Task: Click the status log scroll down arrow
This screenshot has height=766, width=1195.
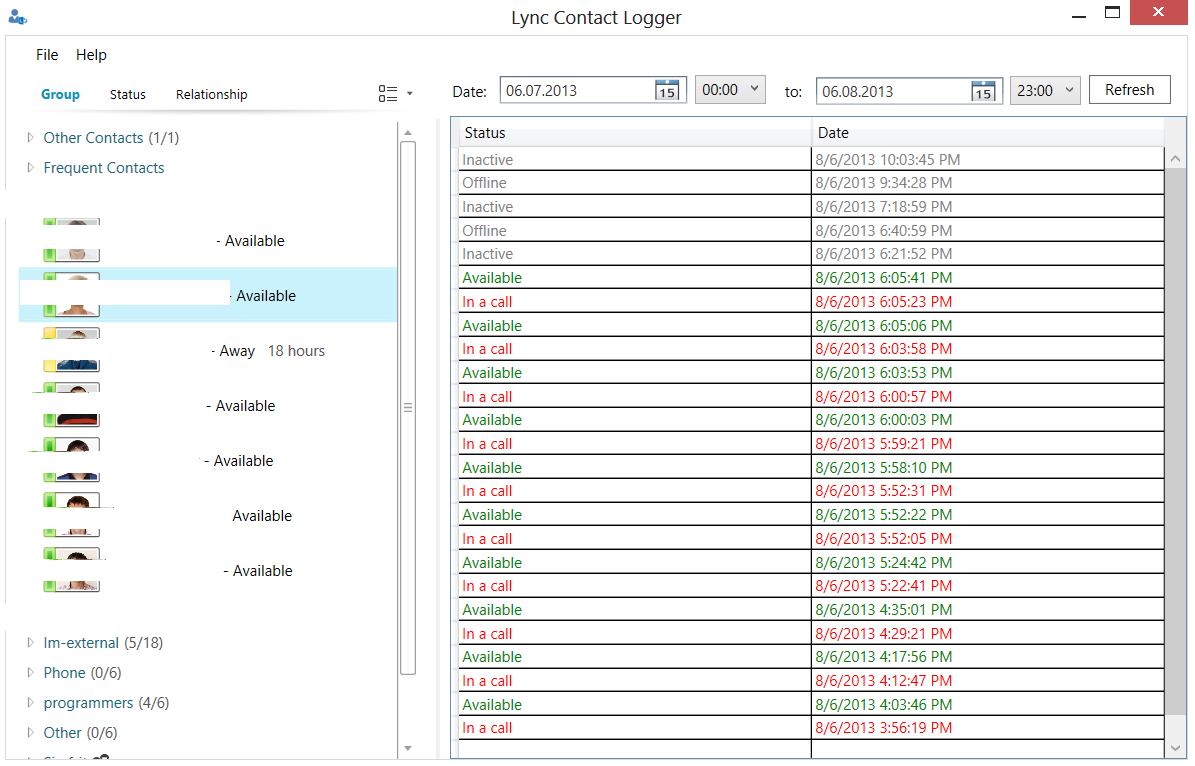Action: pyautogui.click(x=1175, y=748)
